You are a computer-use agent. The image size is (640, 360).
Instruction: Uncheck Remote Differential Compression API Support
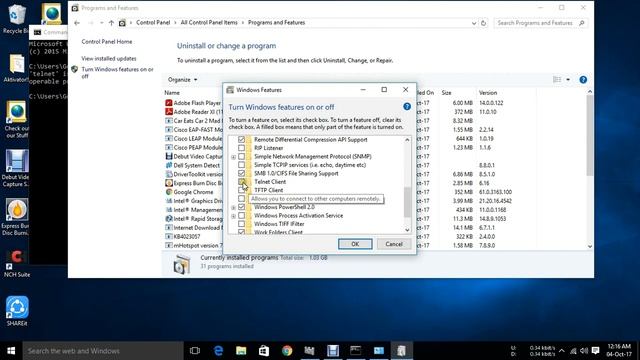point(242,140)
